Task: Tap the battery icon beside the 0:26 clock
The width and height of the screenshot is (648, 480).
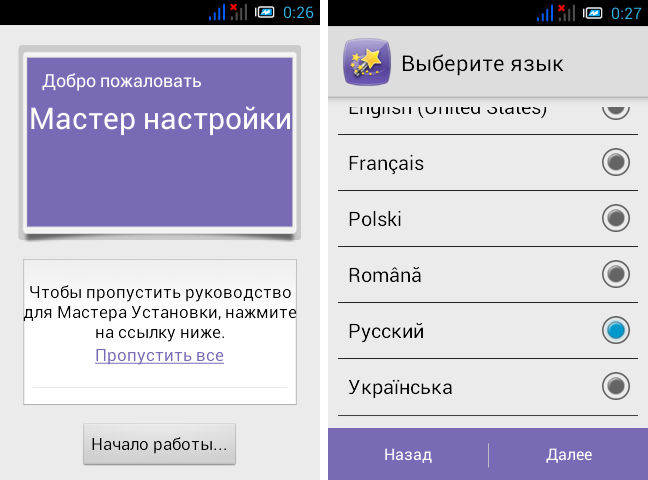Action: point(265,13)
